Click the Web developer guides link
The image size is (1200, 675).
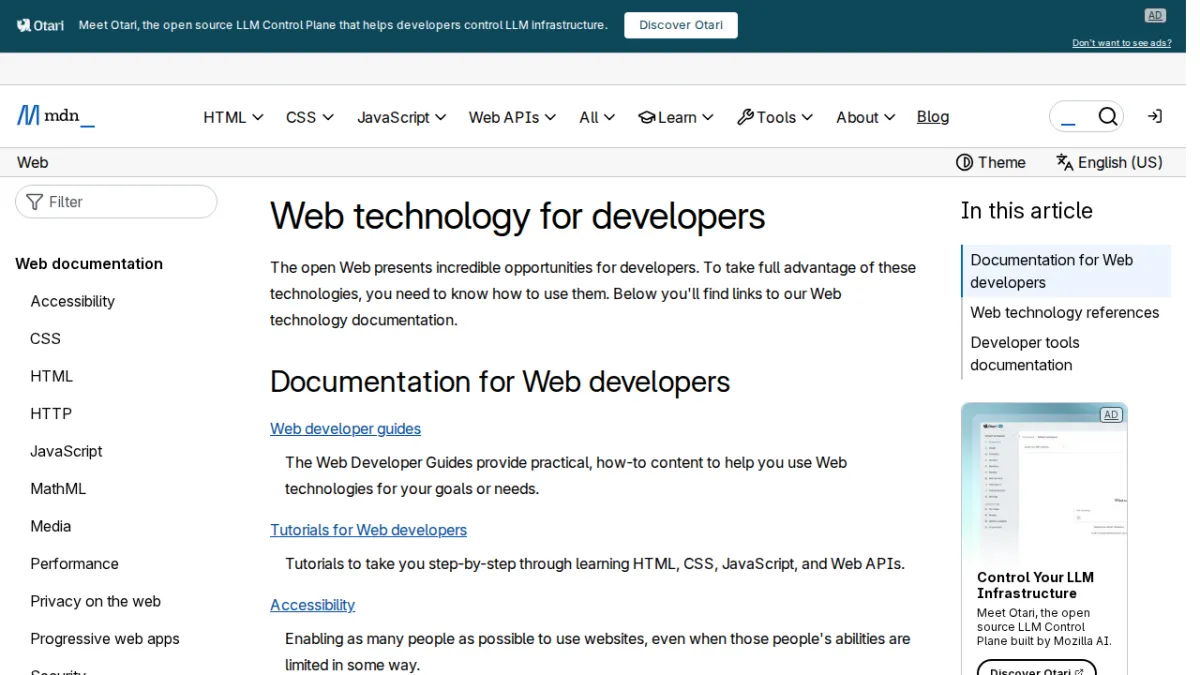[x=345, y=429]
